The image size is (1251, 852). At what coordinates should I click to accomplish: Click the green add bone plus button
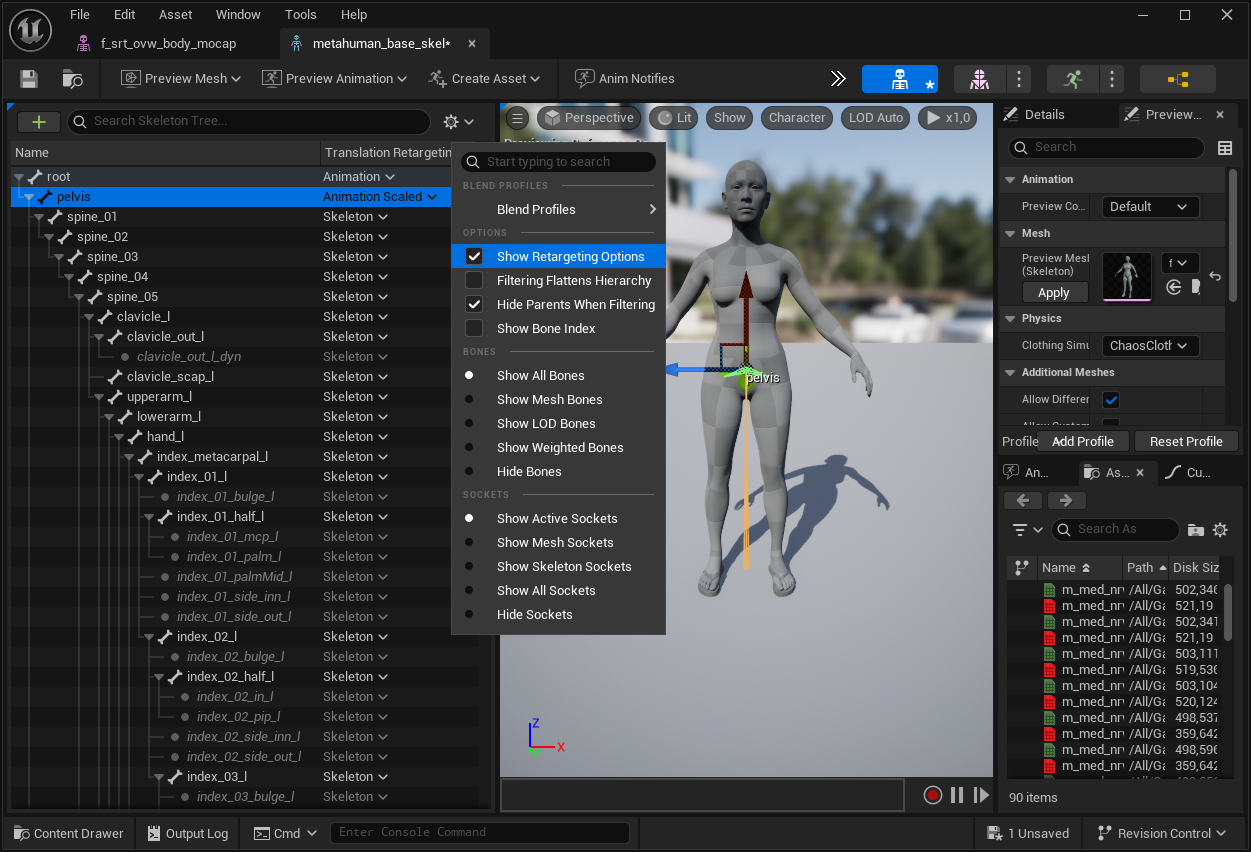[39, 122]
